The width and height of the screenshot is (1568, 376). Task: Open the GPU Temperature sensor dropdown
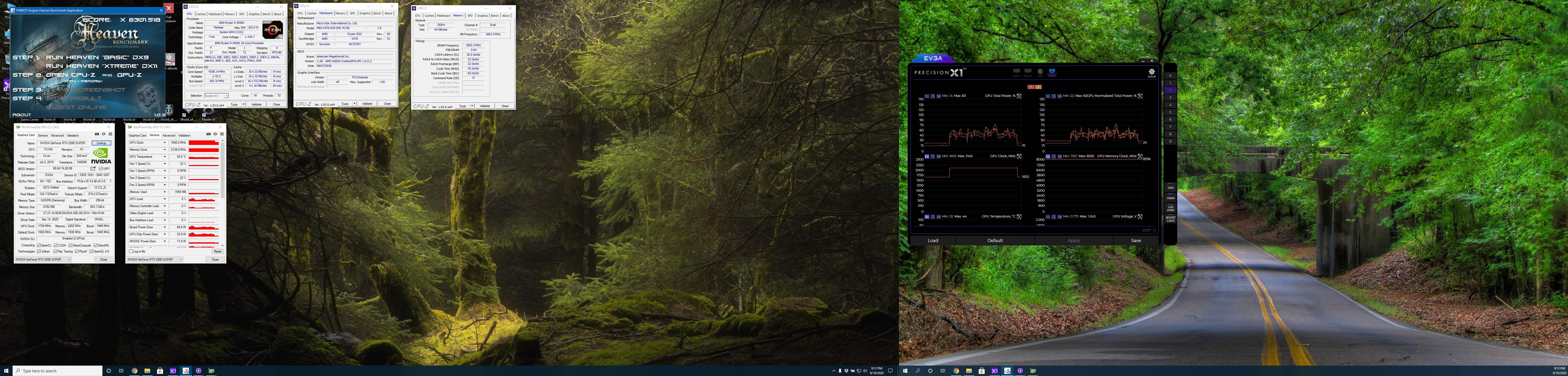(165, 157)
